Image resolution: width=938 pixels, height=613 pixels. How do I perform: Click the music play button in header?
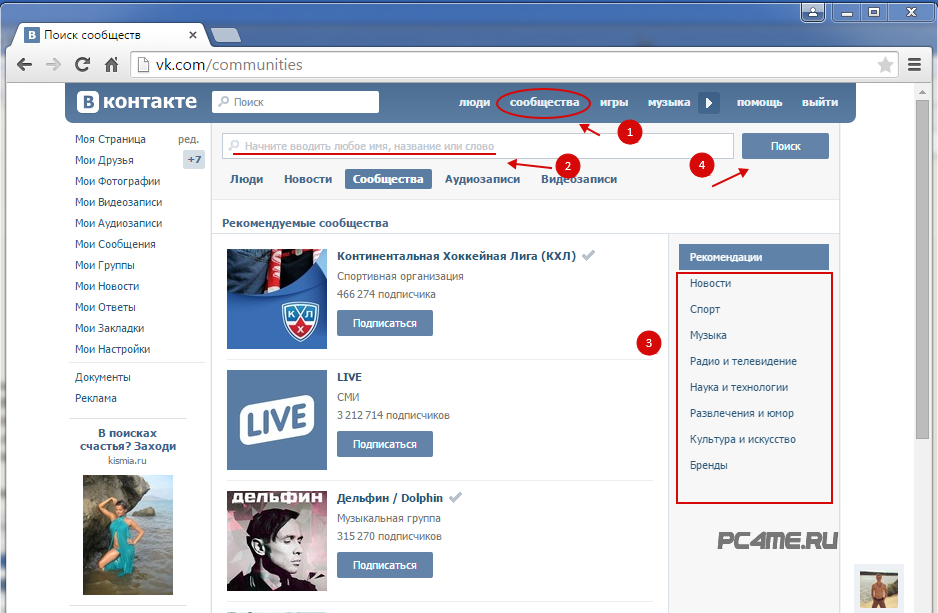click(709, 102)
